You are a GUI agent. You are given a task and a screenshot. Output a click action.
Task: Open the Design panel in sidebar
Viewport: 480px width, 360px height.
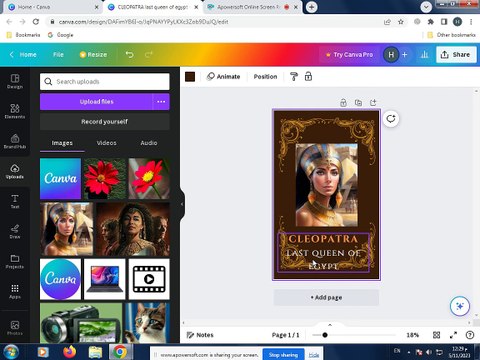click(x=15, y=81)
